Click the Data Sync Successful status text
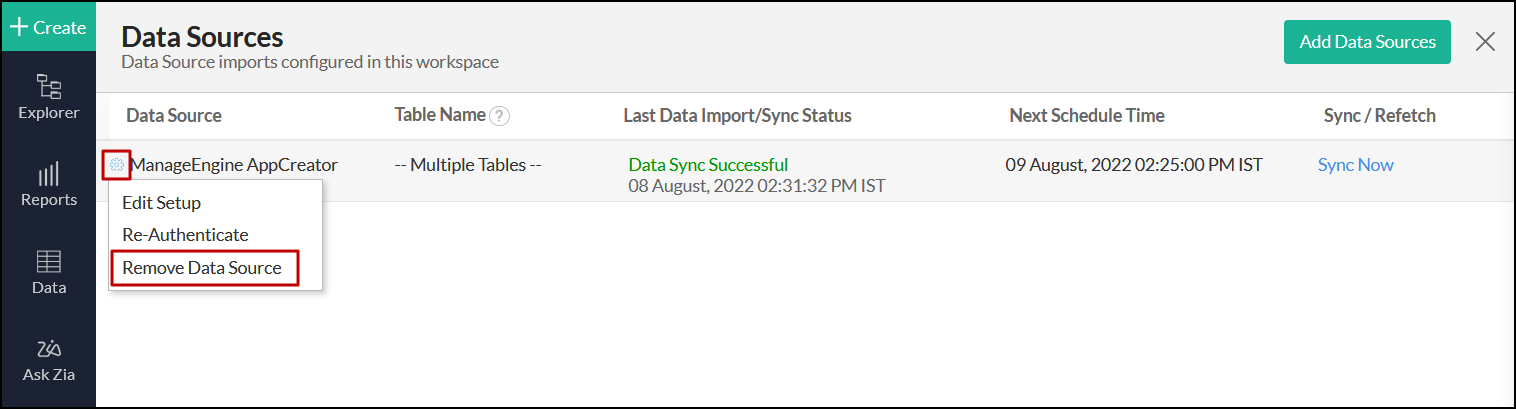The width and height of the screenshot is (1516, 409). [x=708, y=165]
